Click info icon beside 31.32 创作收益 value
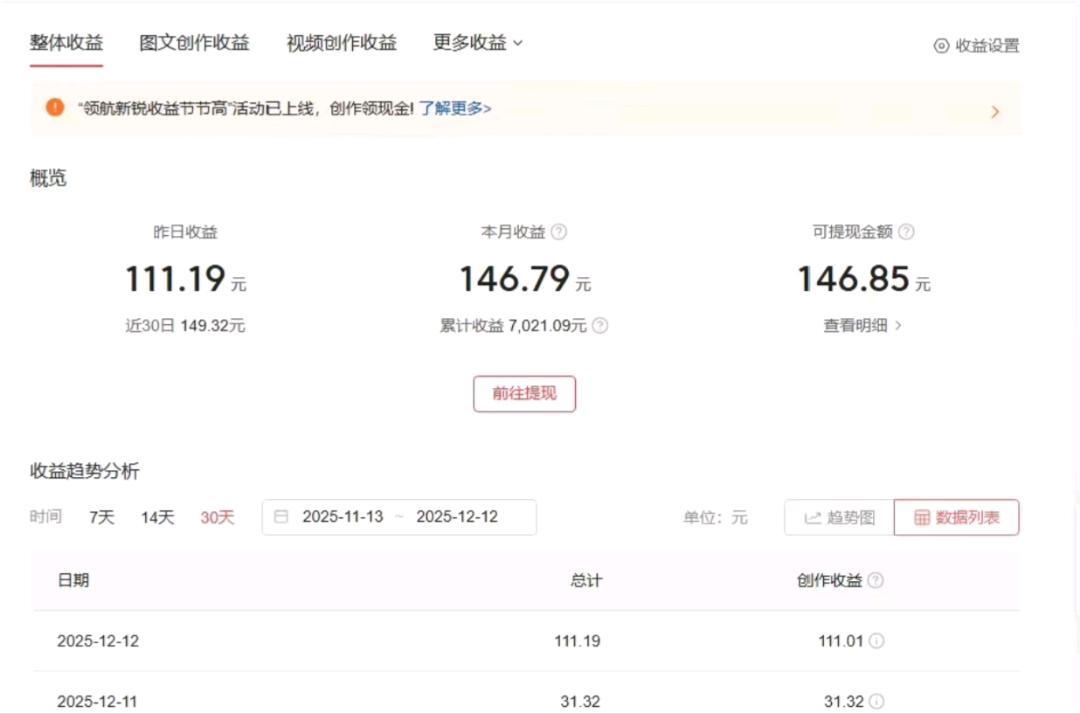This screenshot has height=714, width=1080. click(876, 702)
